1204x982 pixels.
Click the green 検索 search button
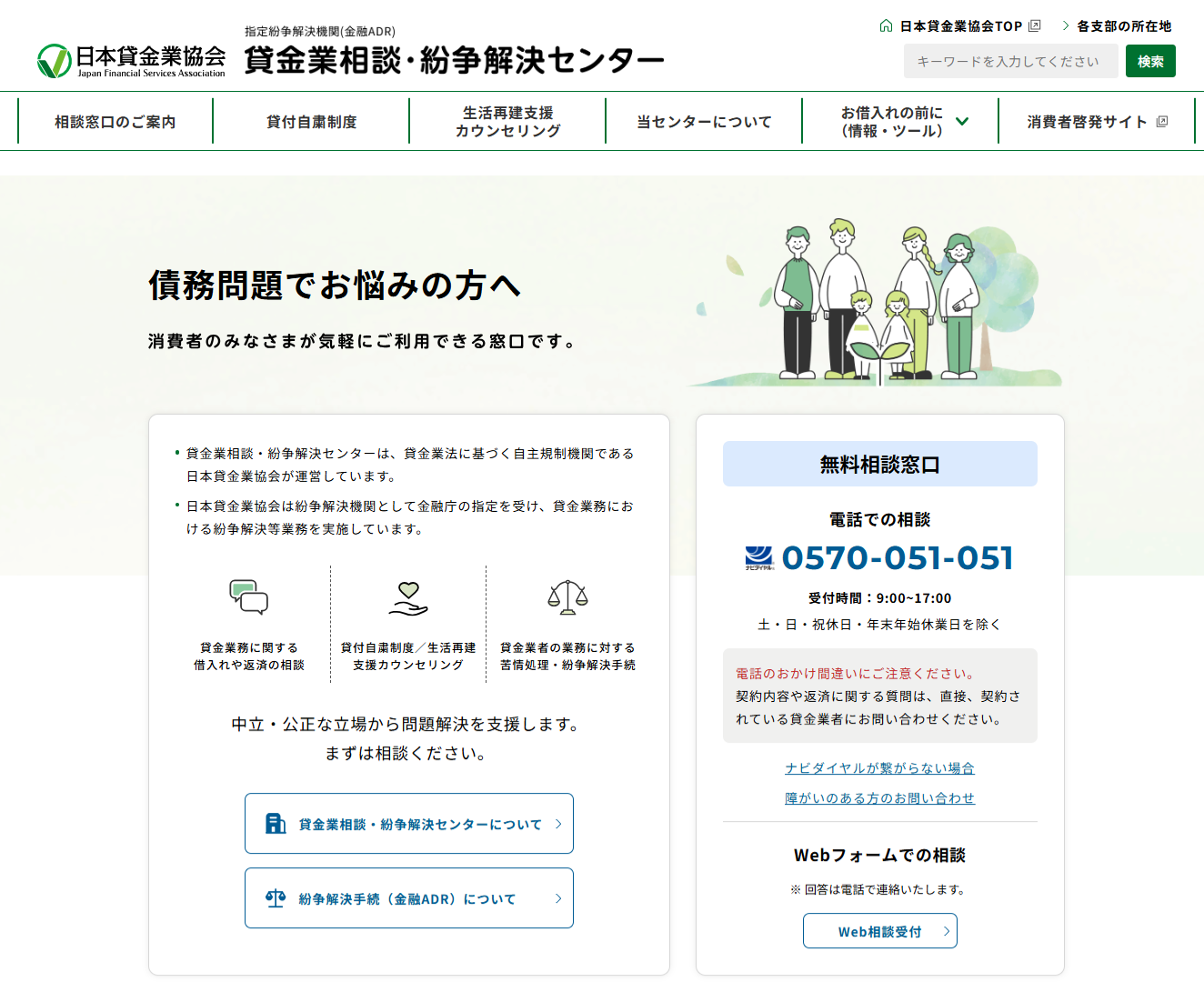1150,61
